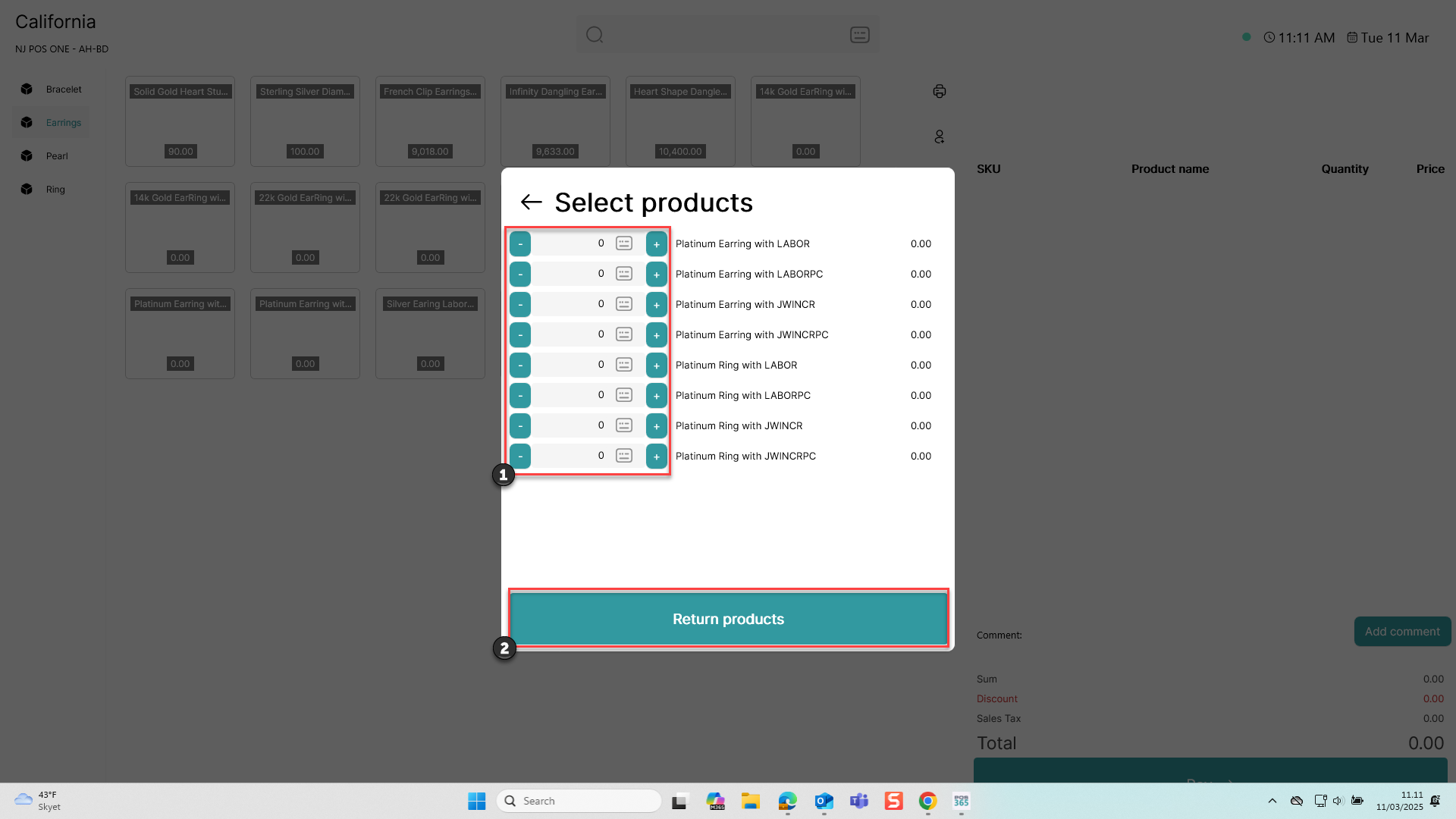Image resolution: width=1456 pixels, height=819 pixels.
Task: Click the add customer icon
Action: click(940, 136)
